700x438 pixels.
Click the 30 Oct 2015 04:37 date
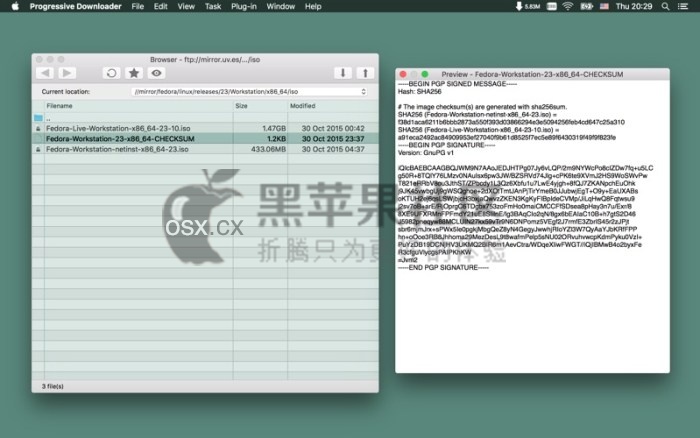click(x=333, y=150)
